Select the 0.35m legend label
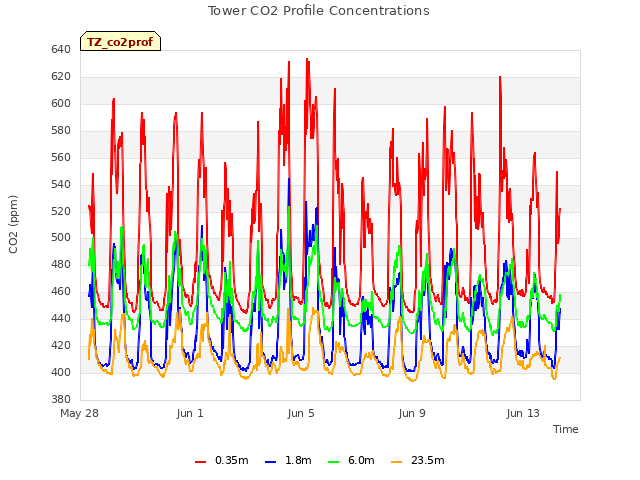 tap(231, 460)
